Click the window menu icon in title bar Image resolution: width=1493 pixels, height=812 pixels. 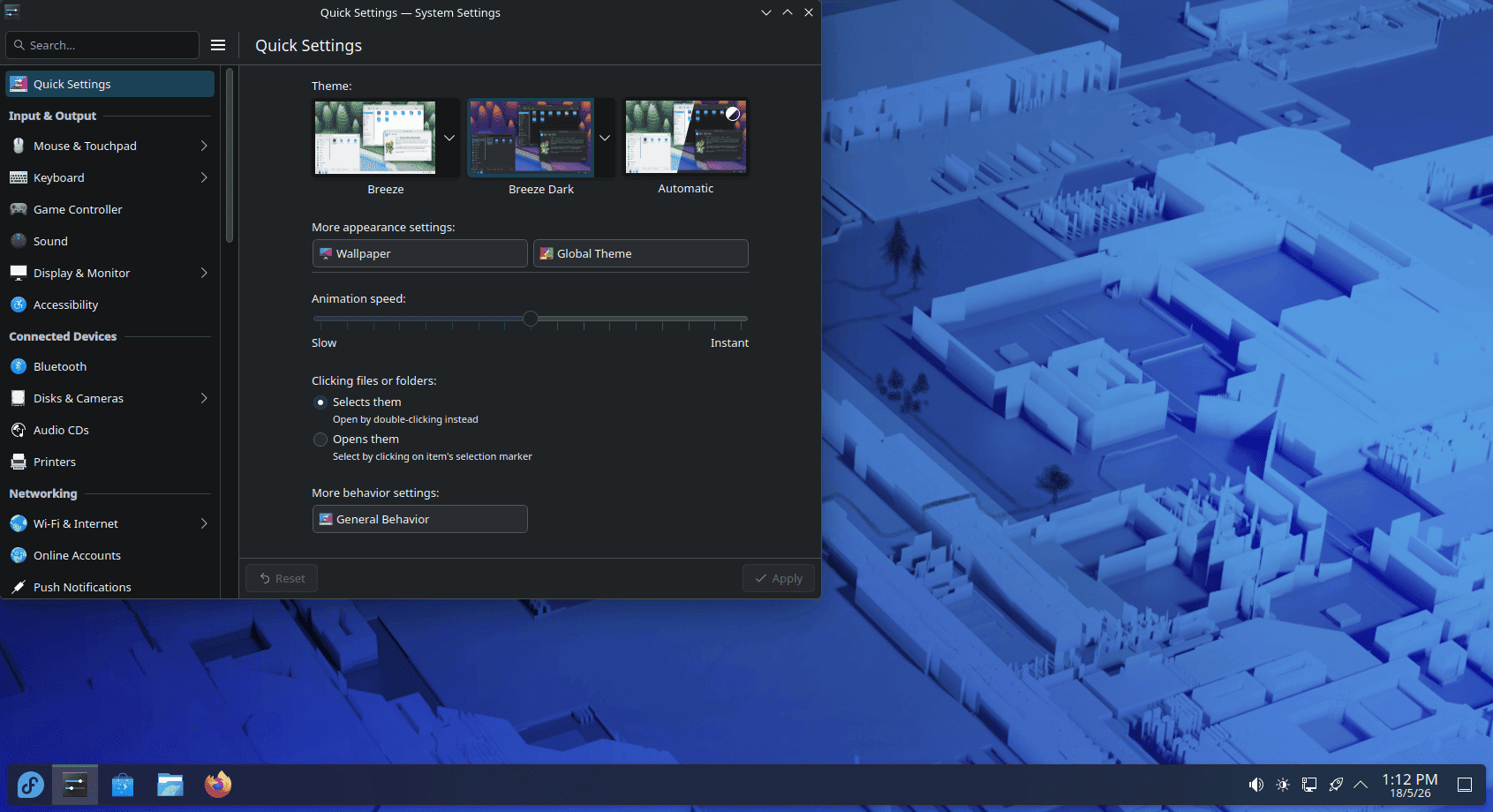(12, 11)
